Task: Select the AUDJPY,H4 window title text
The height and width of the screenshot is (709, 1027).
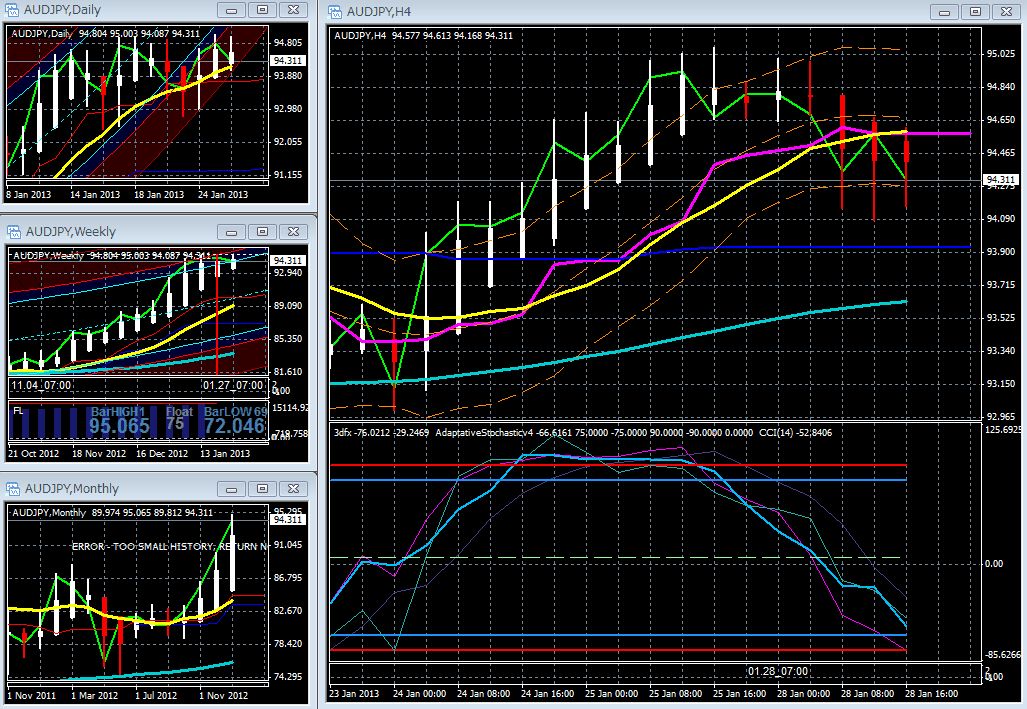Action: click(379, 12)
